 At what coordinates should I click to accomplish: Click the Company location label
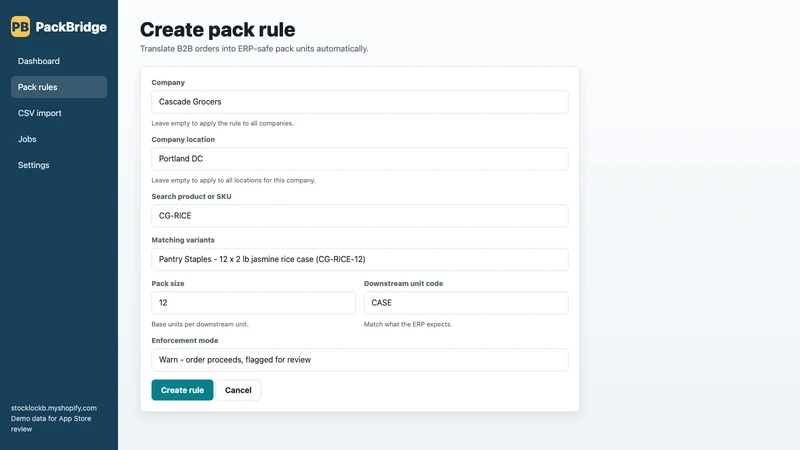(x=183, y=140)
